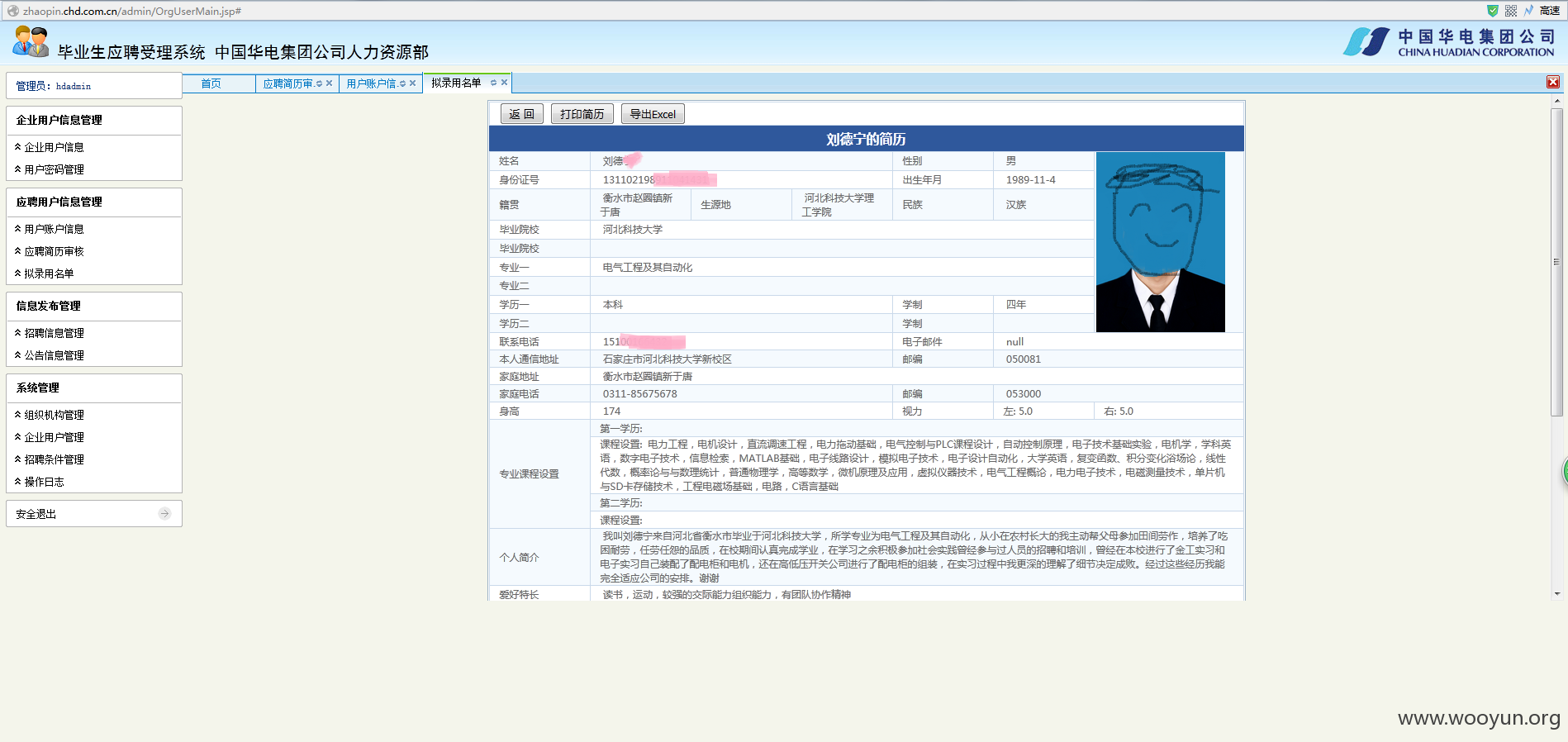The height and width of the screenshot is (742, 1568).
Task: Click the 高速 mode label in browser bar
Action: tap(1550, 11)
